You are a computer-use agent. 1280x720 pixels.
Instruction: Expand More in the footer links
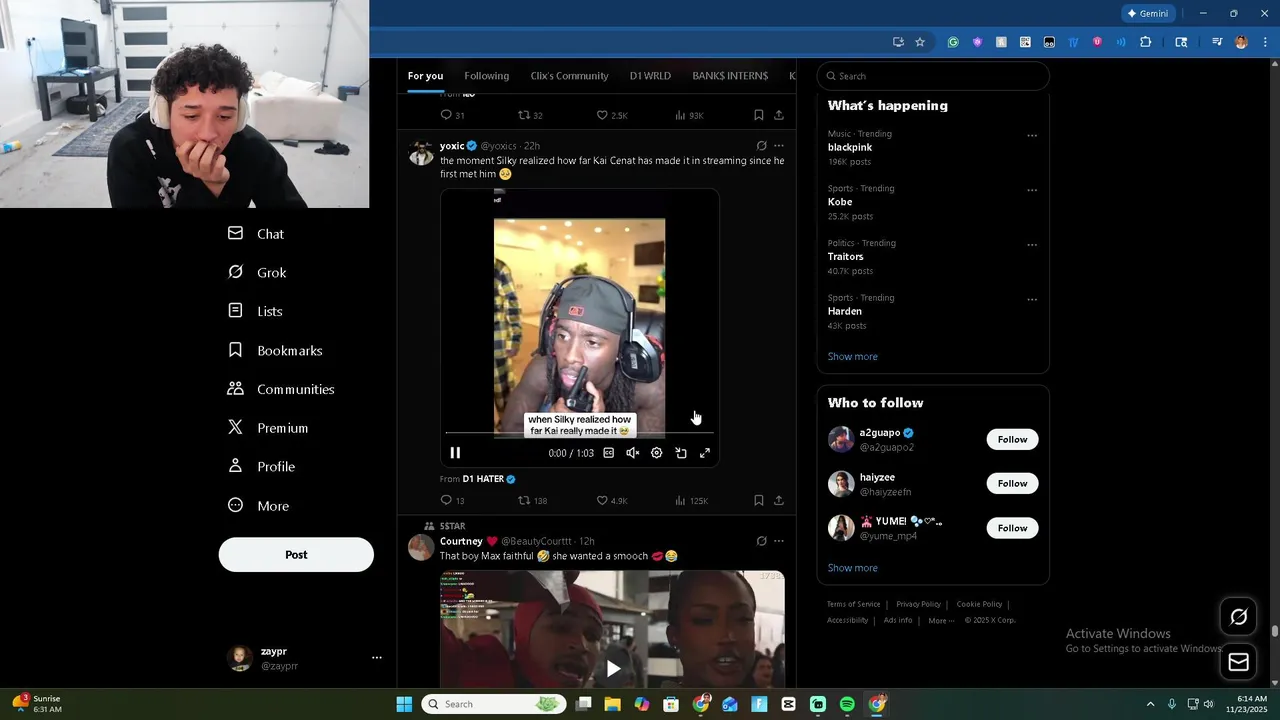941,620
